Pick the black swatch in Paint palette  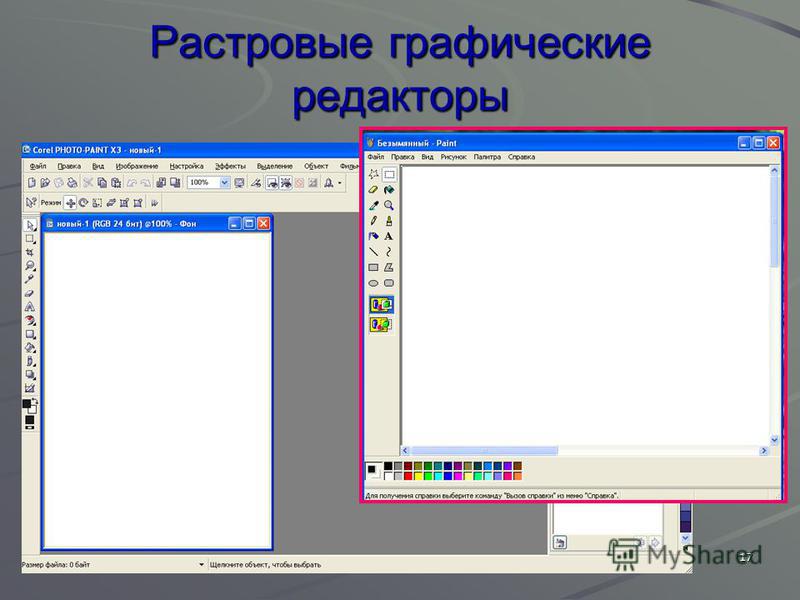(388, 466)
